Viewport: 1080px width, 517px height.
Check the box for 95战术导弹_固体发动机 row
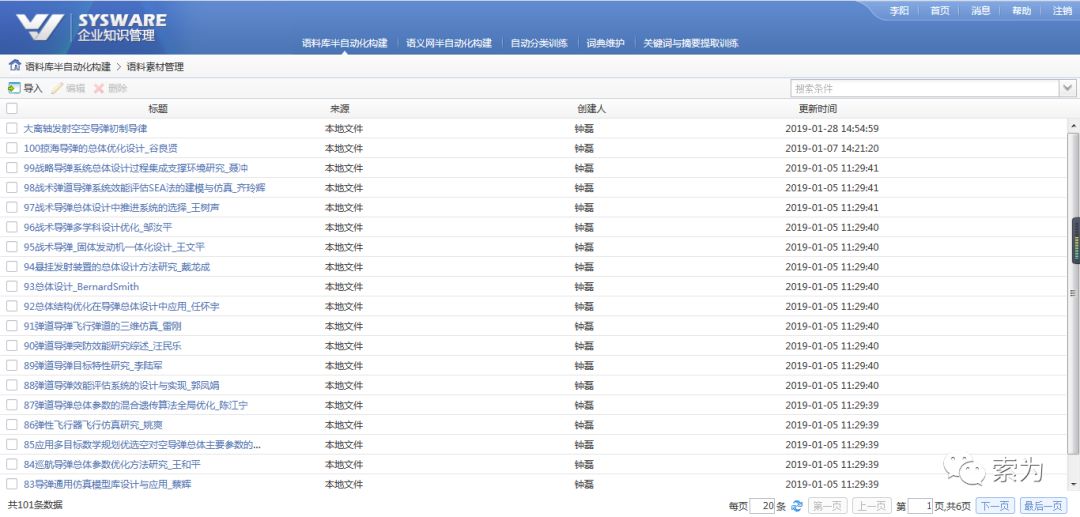coord(12,247)
